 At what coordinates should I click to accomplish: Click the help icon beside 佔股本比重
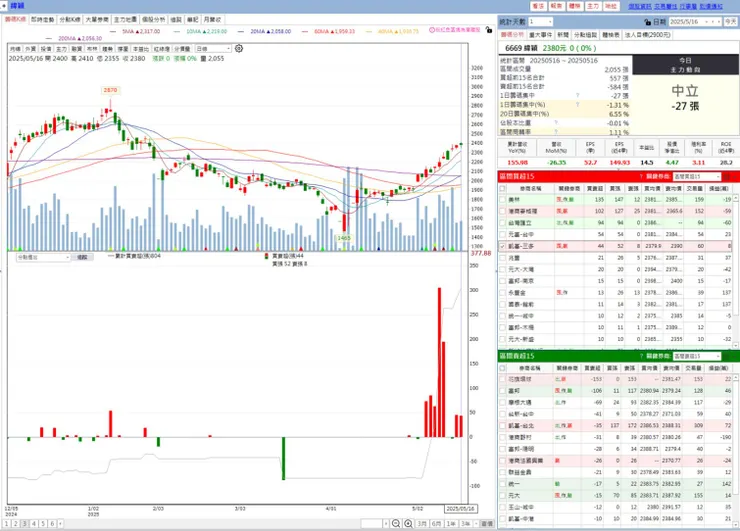(x=556, y=123)
